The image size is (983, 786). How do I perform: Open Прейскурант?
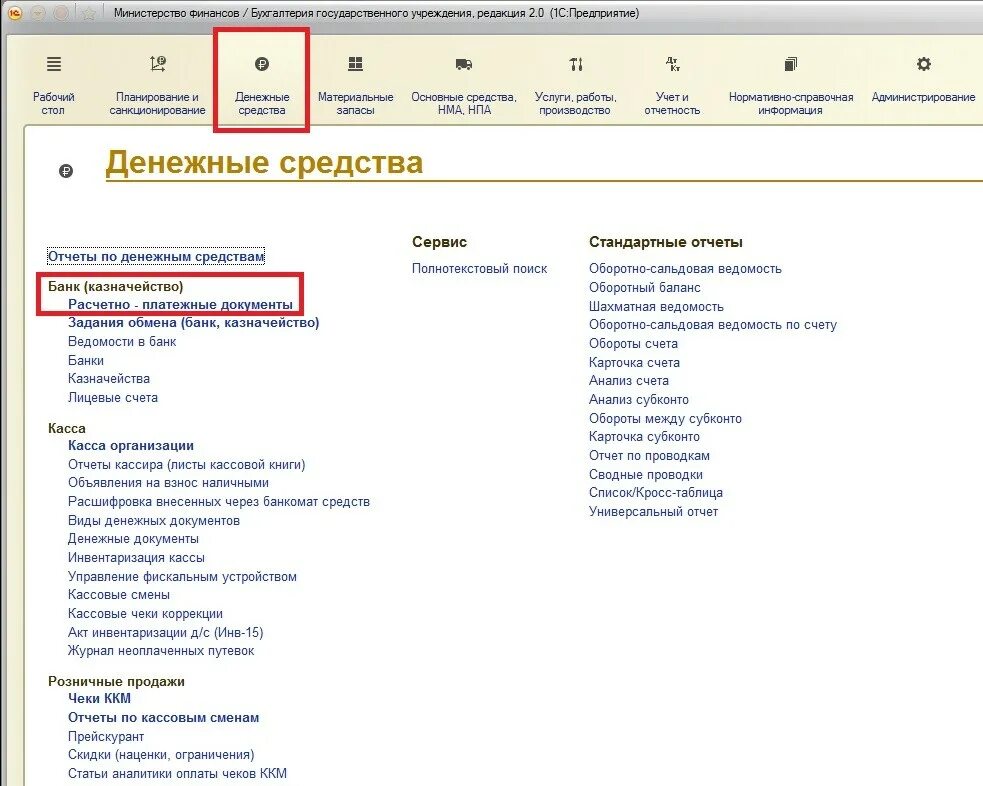pyautogui.click(x=106, y=736)
